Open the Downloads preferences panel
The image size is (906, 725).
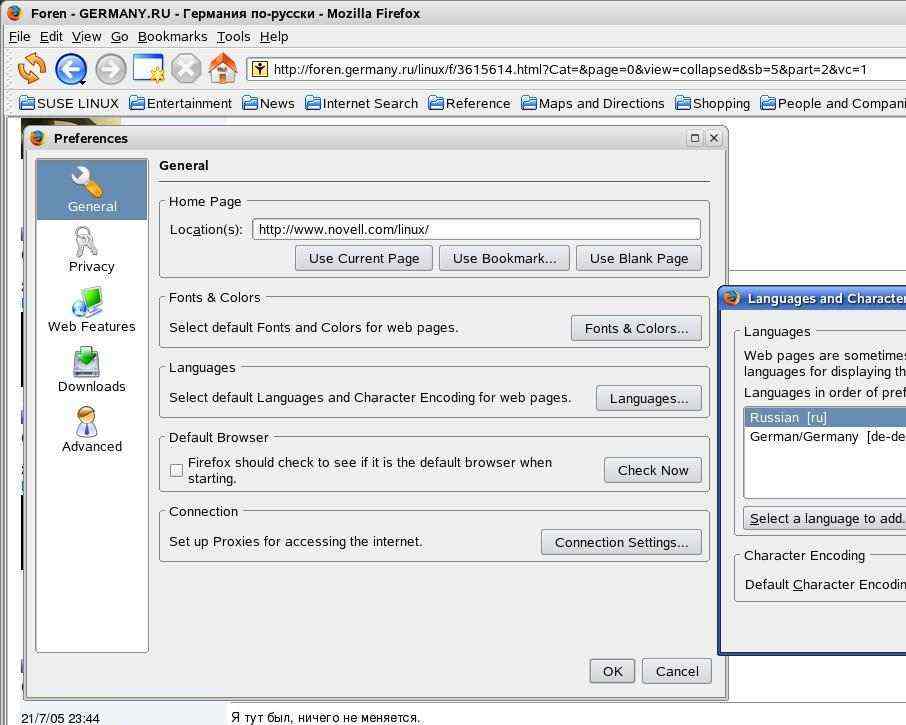point(92,370)
